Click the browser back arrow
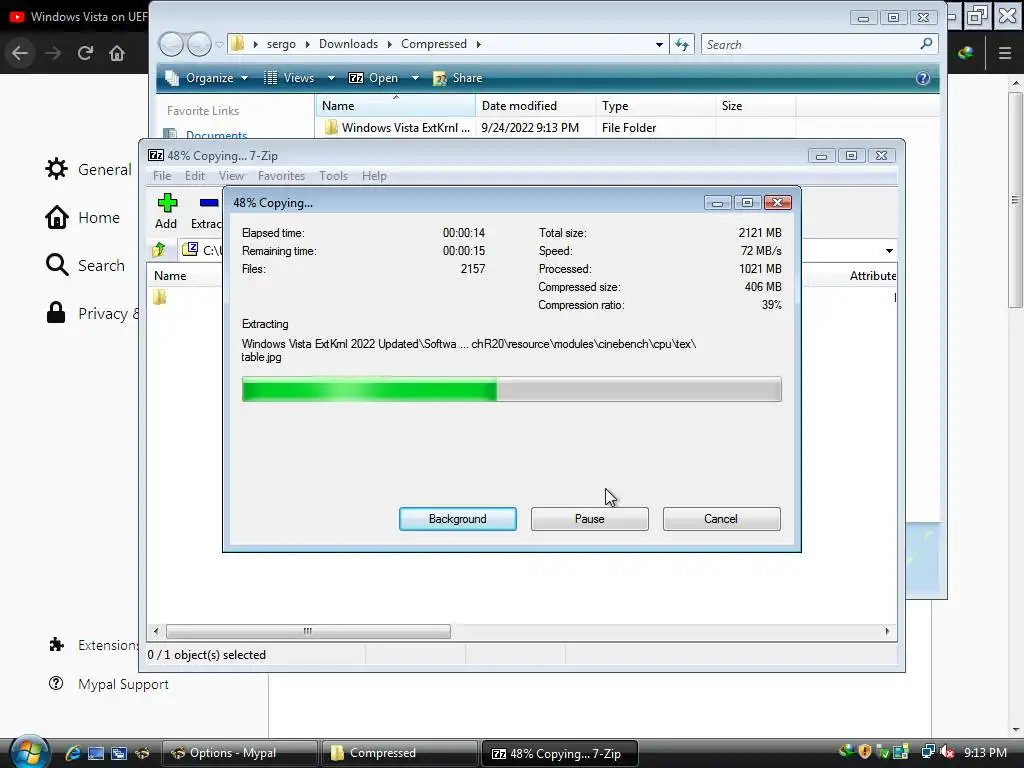The width and height of the screenshot is (1024, 768). pyautogui.click(x=20, y=53)
